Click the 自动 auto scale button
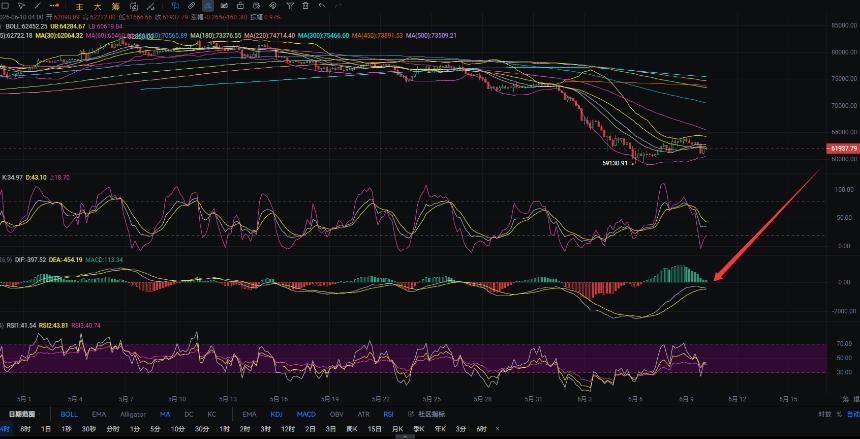The height and width of the screenshot is (439, 860). click(853, 414)
